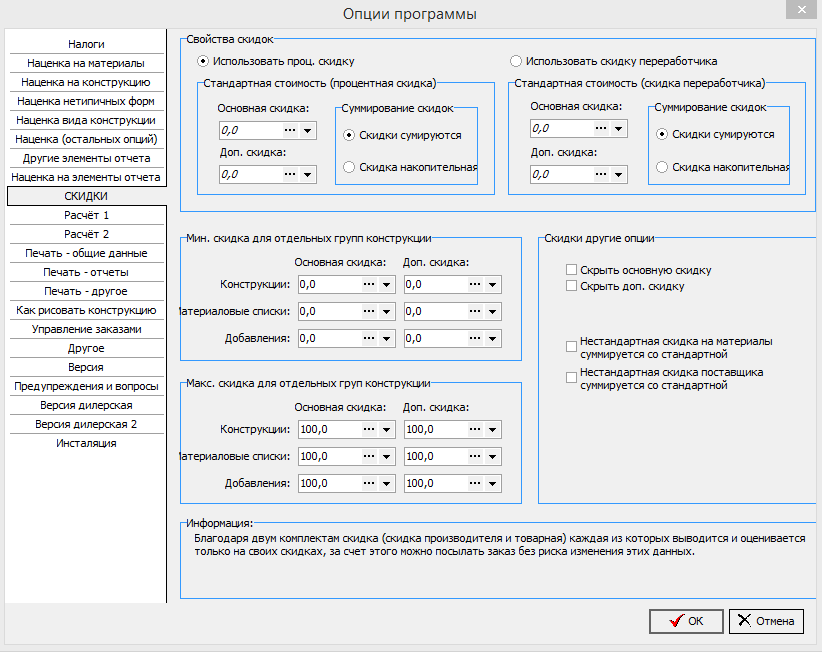Click ellipsis for переработчик Основная скидка field

[x=601, y=128]
